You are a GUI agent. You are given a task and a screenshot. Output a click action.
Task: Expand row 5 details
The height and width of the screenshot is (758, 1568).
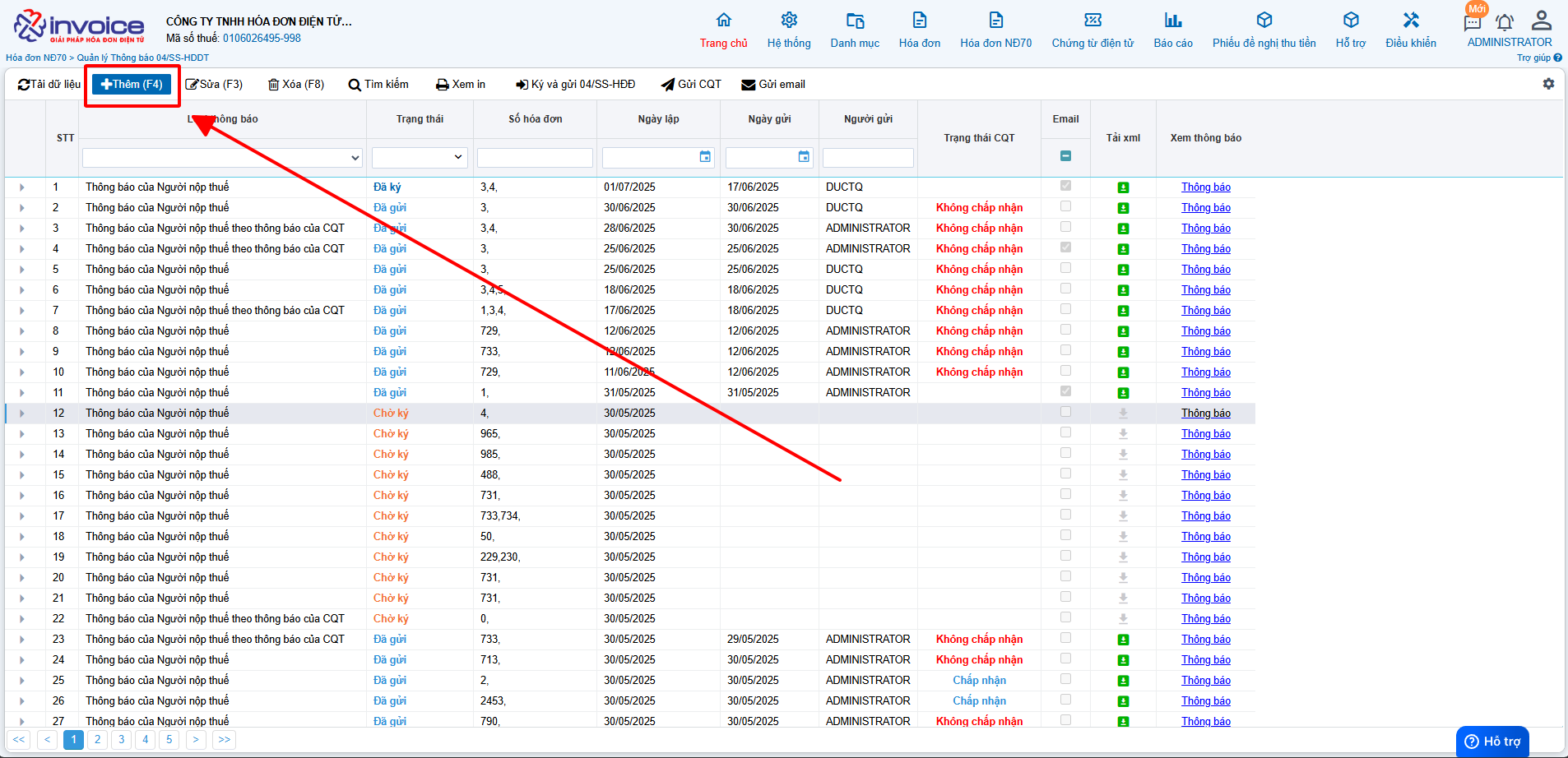pyautogui.click(x=22, y=270)
